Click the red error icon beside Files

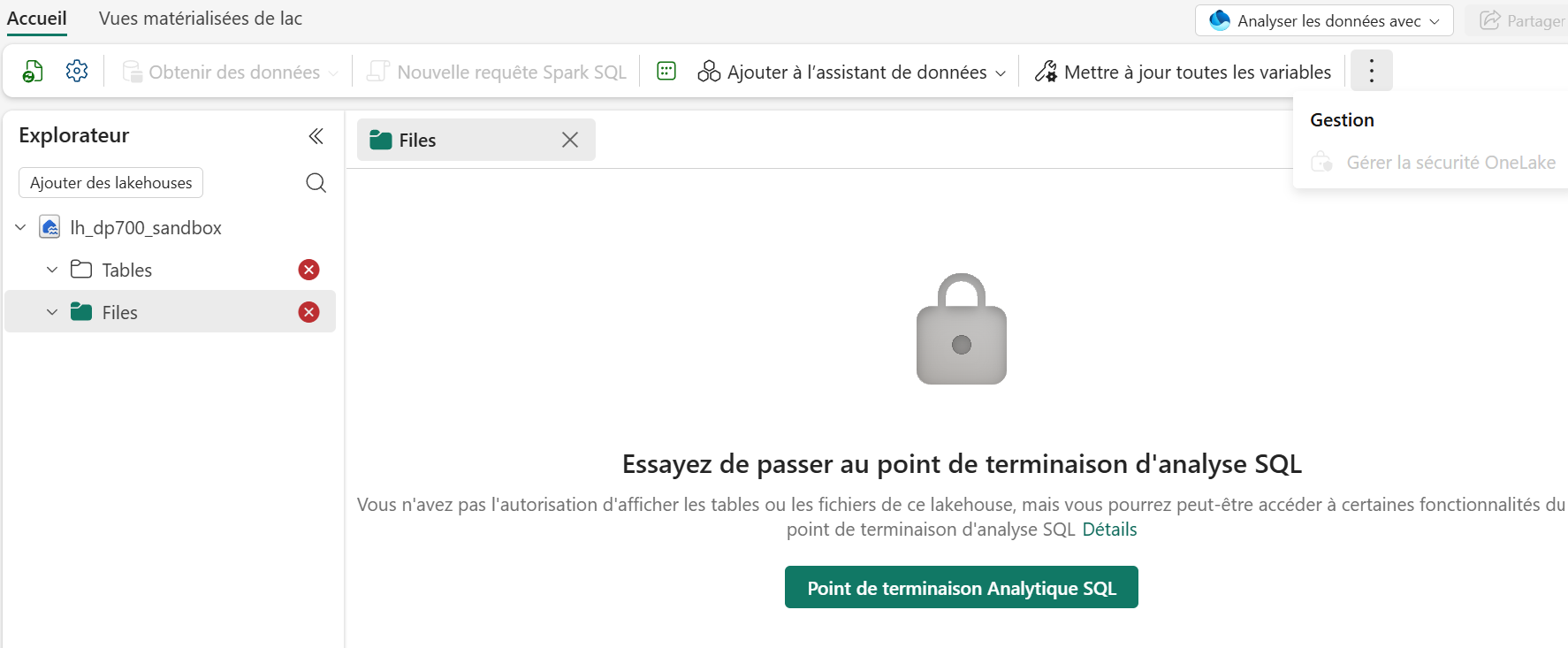308,312
